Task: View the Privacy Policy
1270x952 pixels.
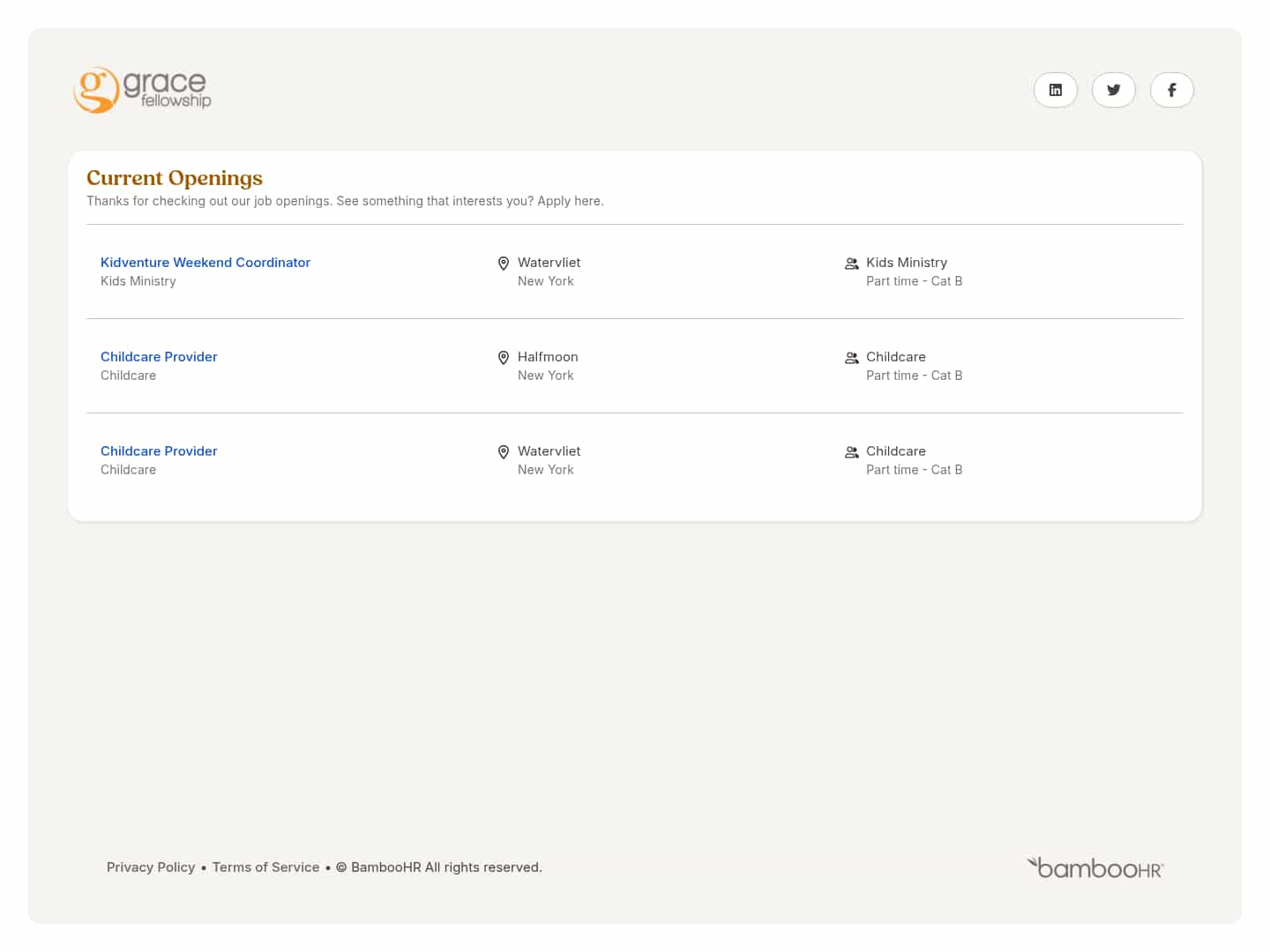Action: (151, 867)
